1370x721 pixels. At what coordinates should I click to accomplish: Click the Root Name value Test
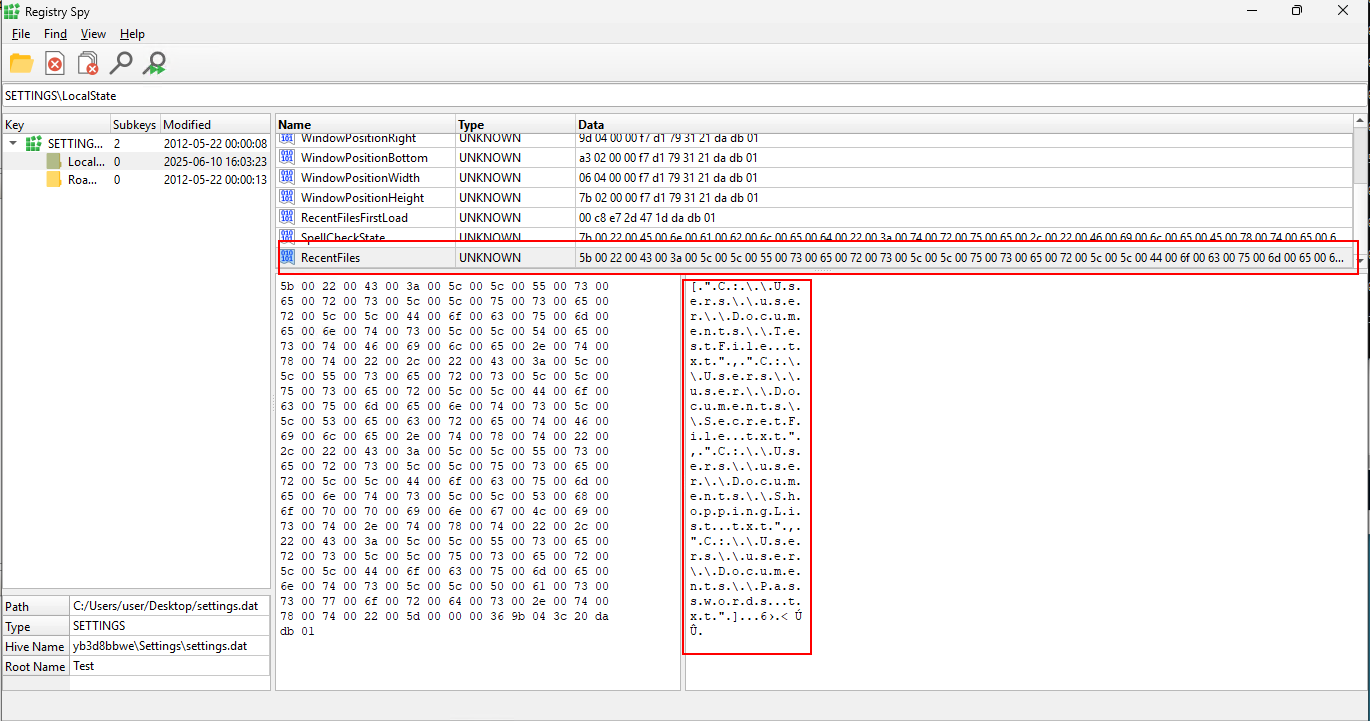(84, 666)
